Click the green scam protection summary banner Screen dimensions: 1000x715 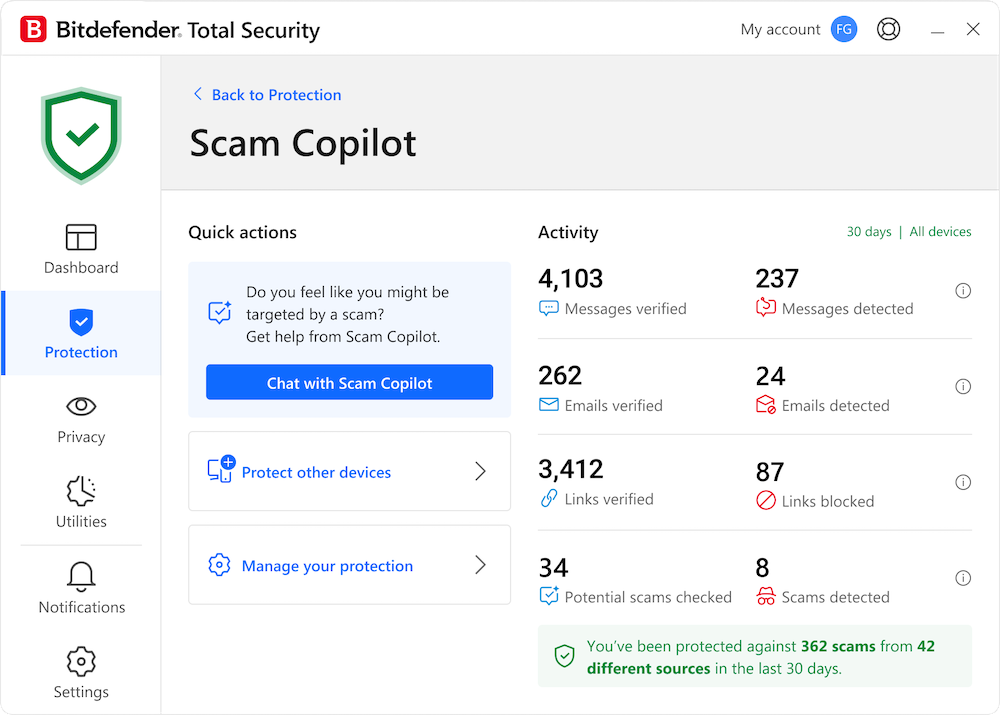click(754, 657)
